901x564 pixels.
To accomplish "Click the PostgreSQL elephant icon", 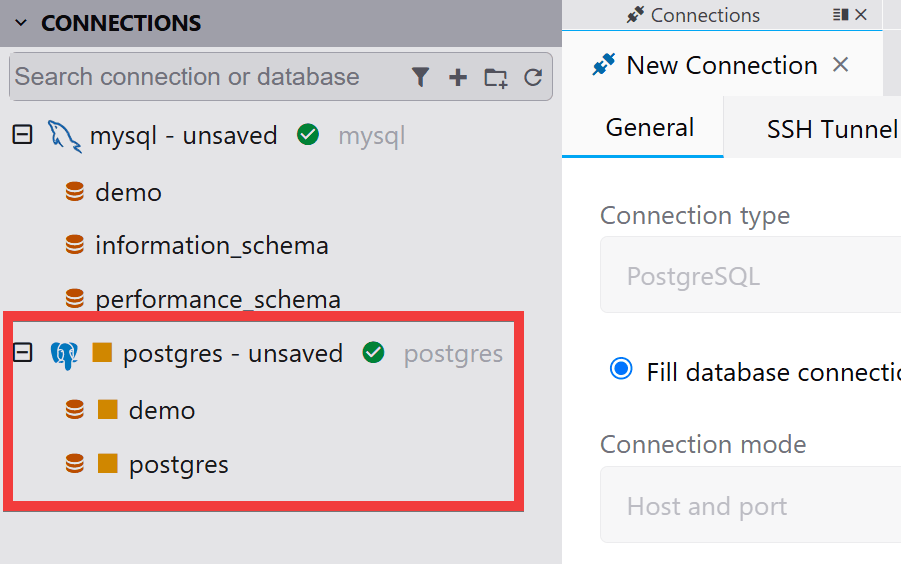I will 64,355.
